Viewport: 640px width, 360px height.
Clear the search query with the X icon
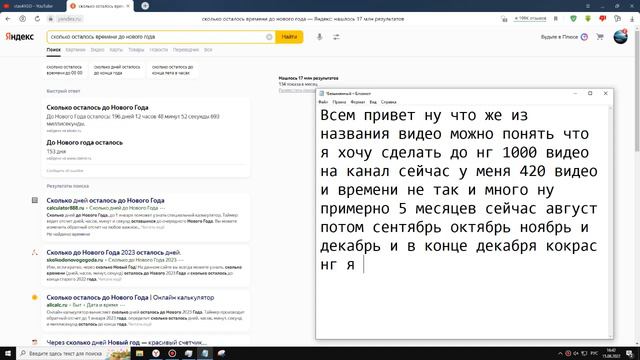269,37
